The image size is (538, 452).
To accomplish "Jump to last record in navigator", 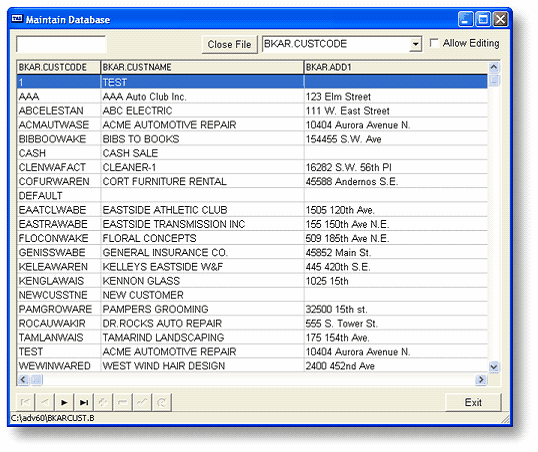I will (84, 402).
